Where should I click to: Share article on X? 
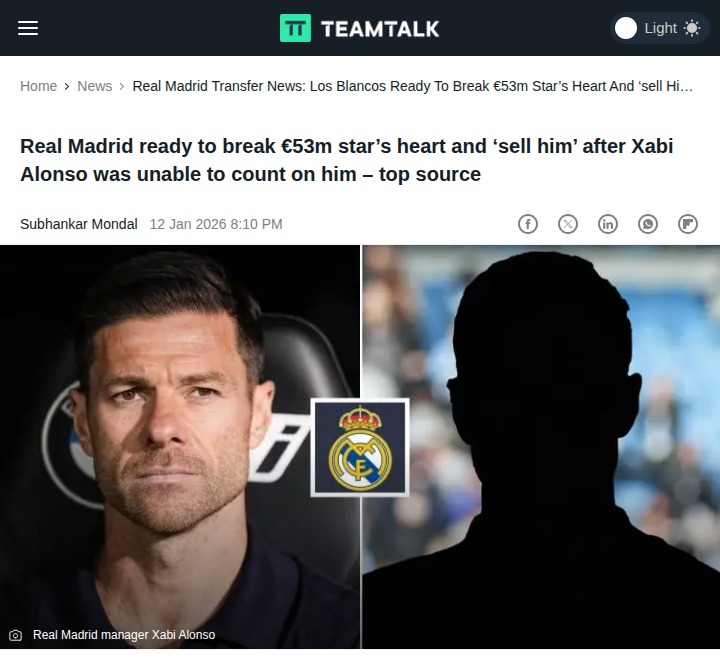tap(568, 224)
